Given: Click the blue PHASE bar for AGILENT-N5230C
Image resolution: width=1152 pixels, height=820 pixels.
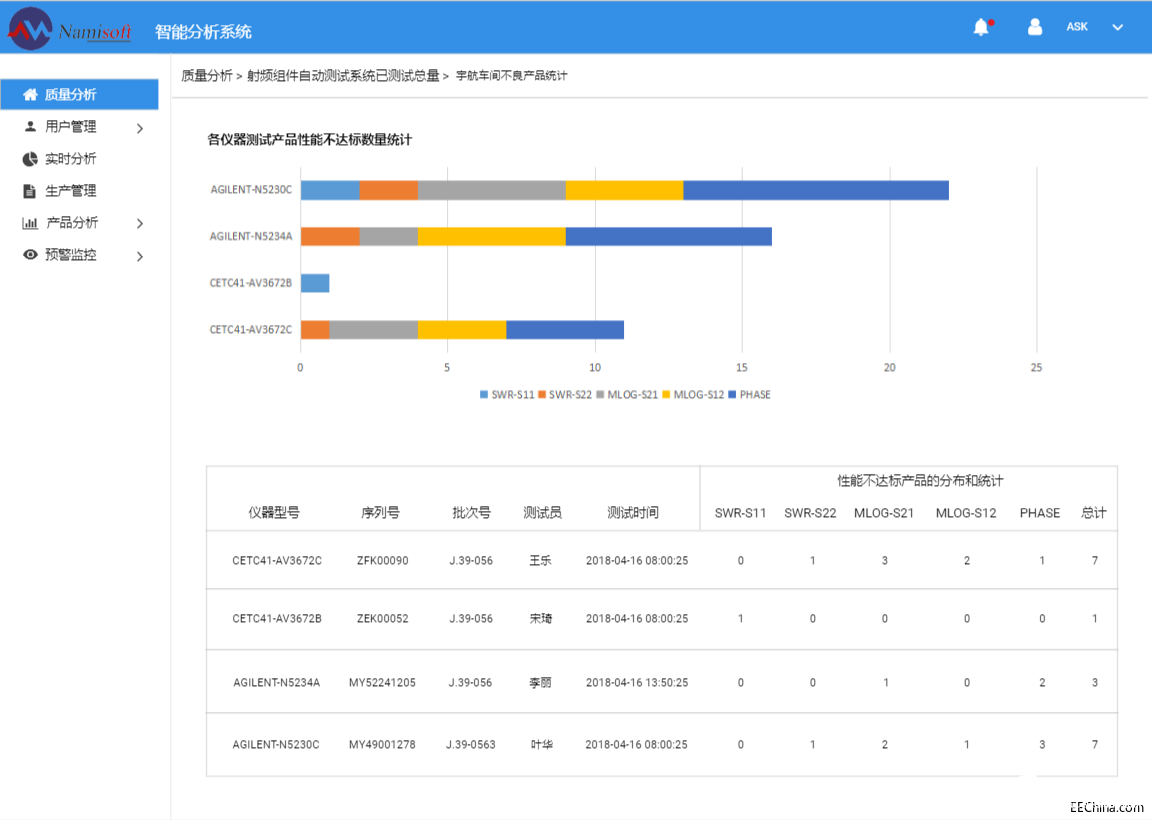Looking at the screenshot, I should click(x=816, y=190).
